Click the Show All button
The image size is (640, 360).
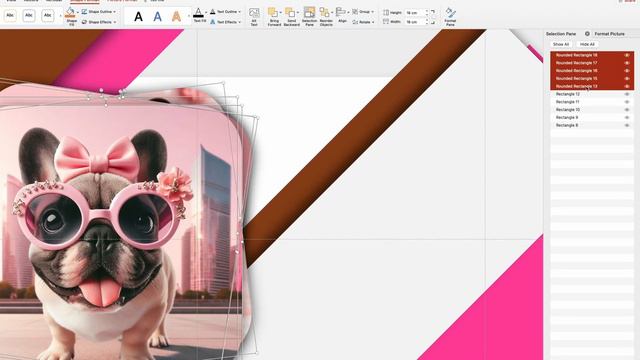click(561, 44)
